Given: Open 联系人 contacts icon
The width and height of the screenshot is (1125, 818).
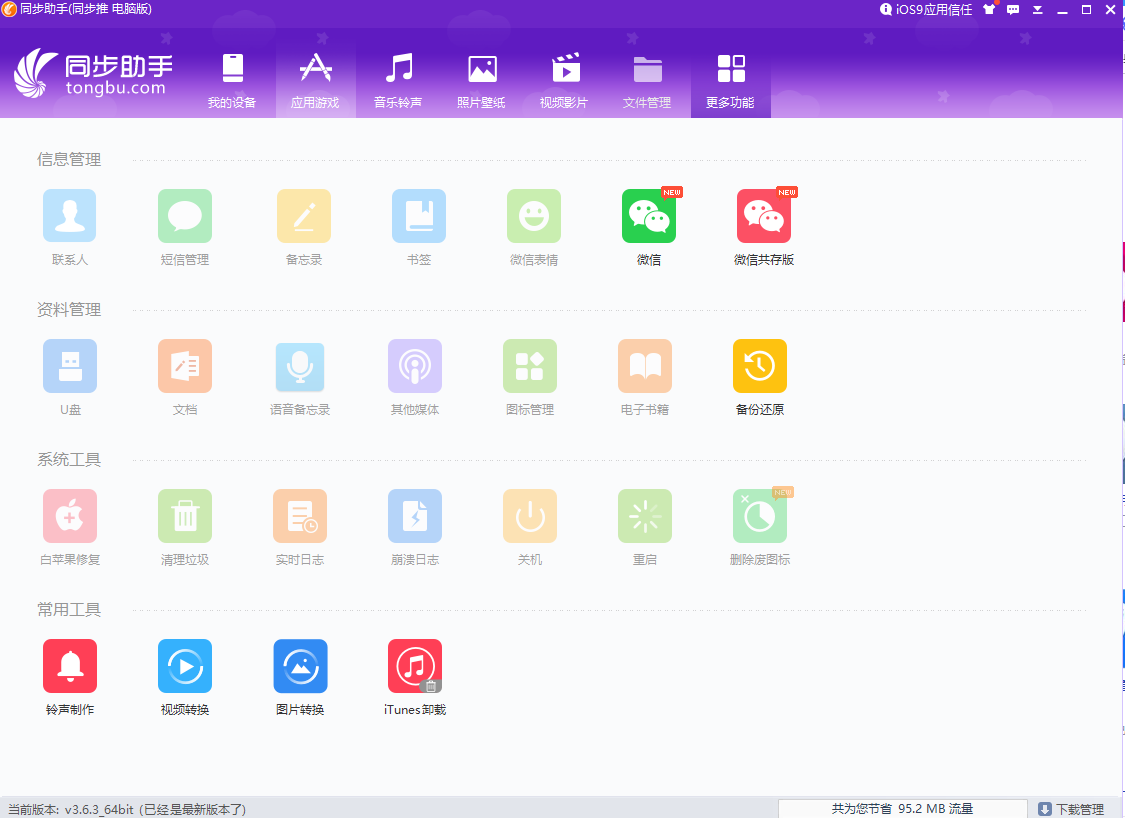Looking at the screenshot, I should pos(70,217).
